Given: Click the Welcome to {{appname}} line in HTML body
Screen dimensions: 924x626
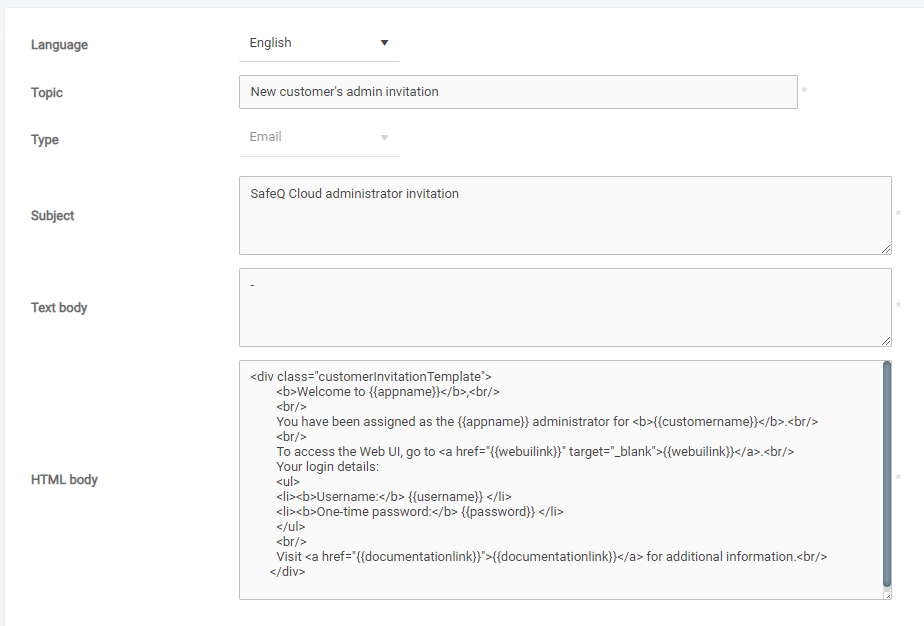Looking at the screenshot, I should pyautogui.click(x=388, y=392).
